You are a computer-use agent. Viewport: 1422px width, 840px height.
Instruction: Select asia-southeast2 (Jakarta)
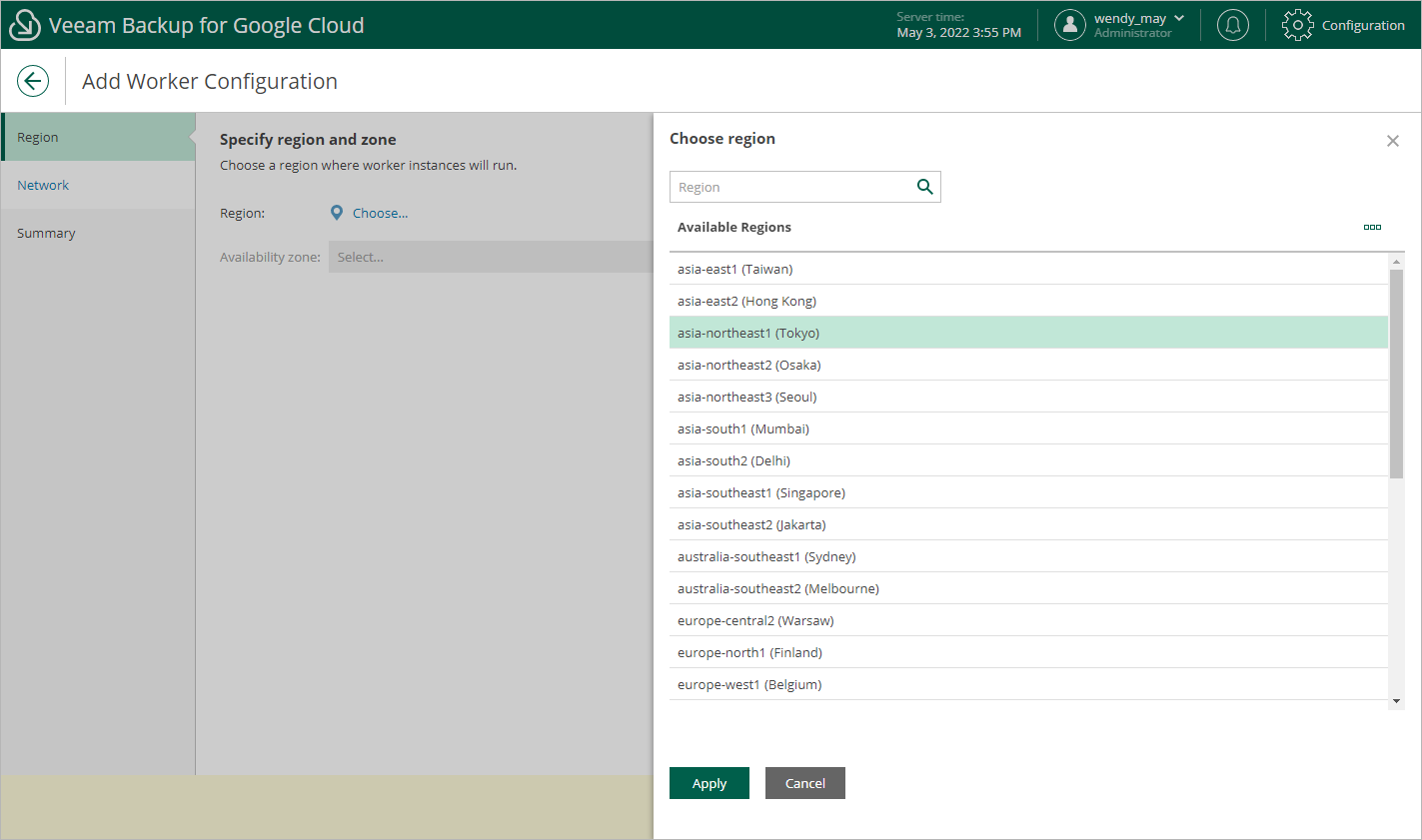(1028, 524)
